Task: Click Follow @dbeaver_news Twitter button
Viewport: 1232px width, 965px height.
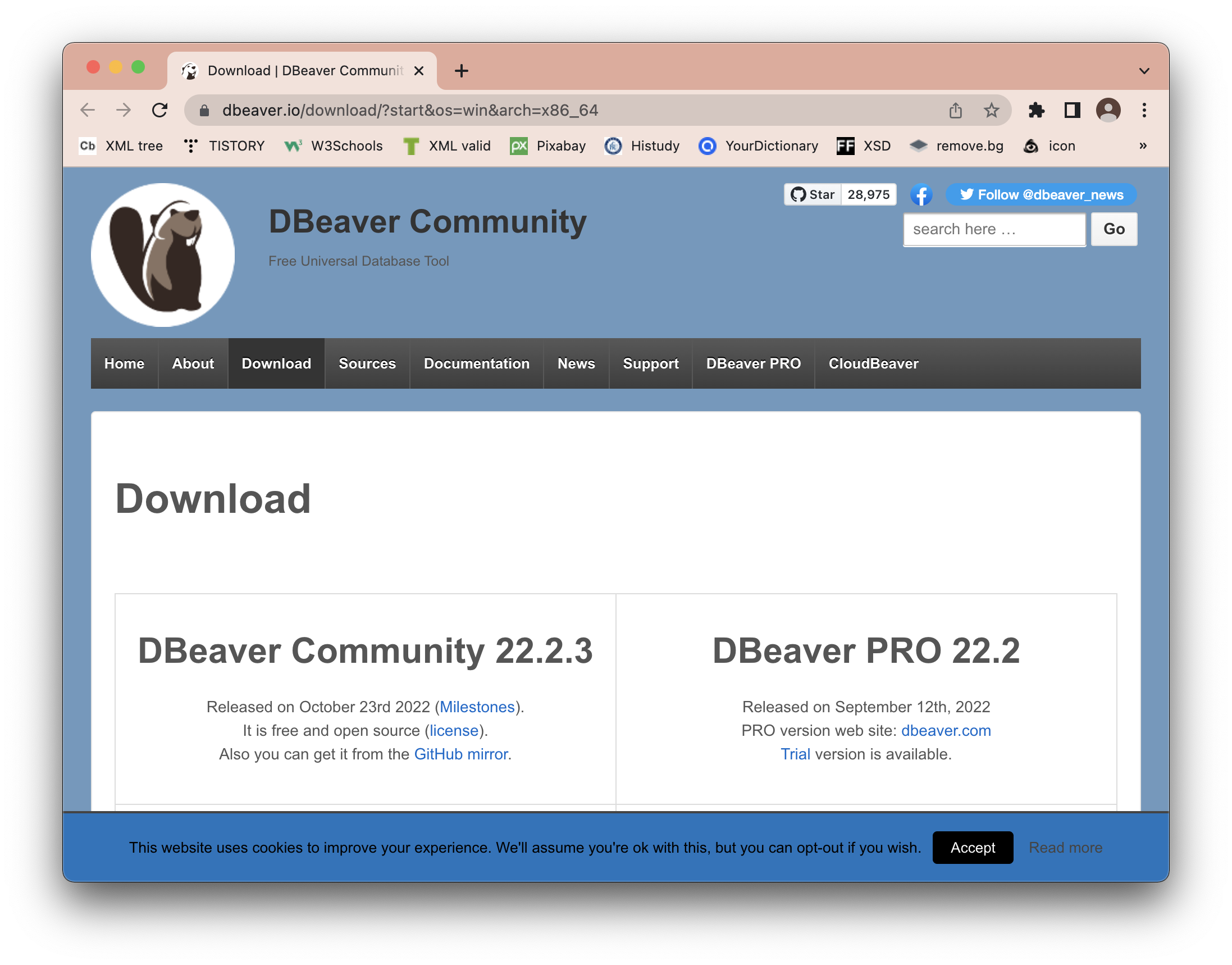Action: tap(1041, 195)
